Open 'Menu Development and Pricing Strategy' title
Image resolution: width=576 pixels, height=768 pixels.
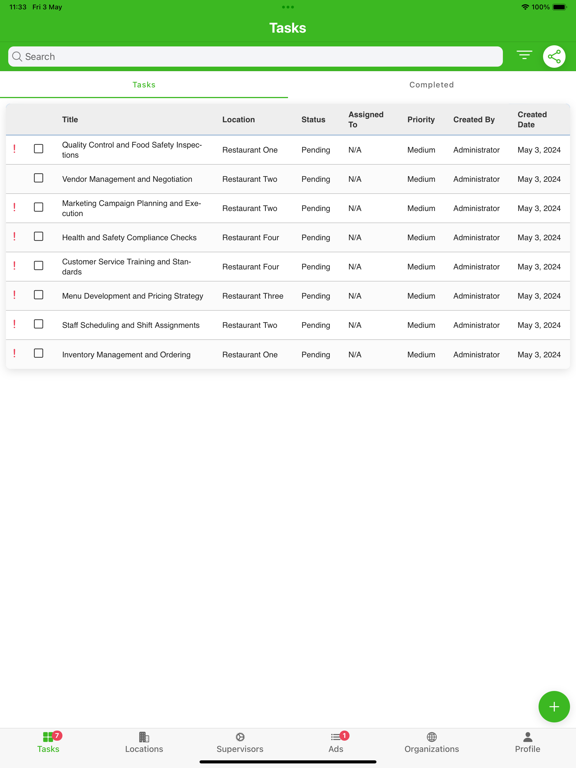(x=132, y=296)
